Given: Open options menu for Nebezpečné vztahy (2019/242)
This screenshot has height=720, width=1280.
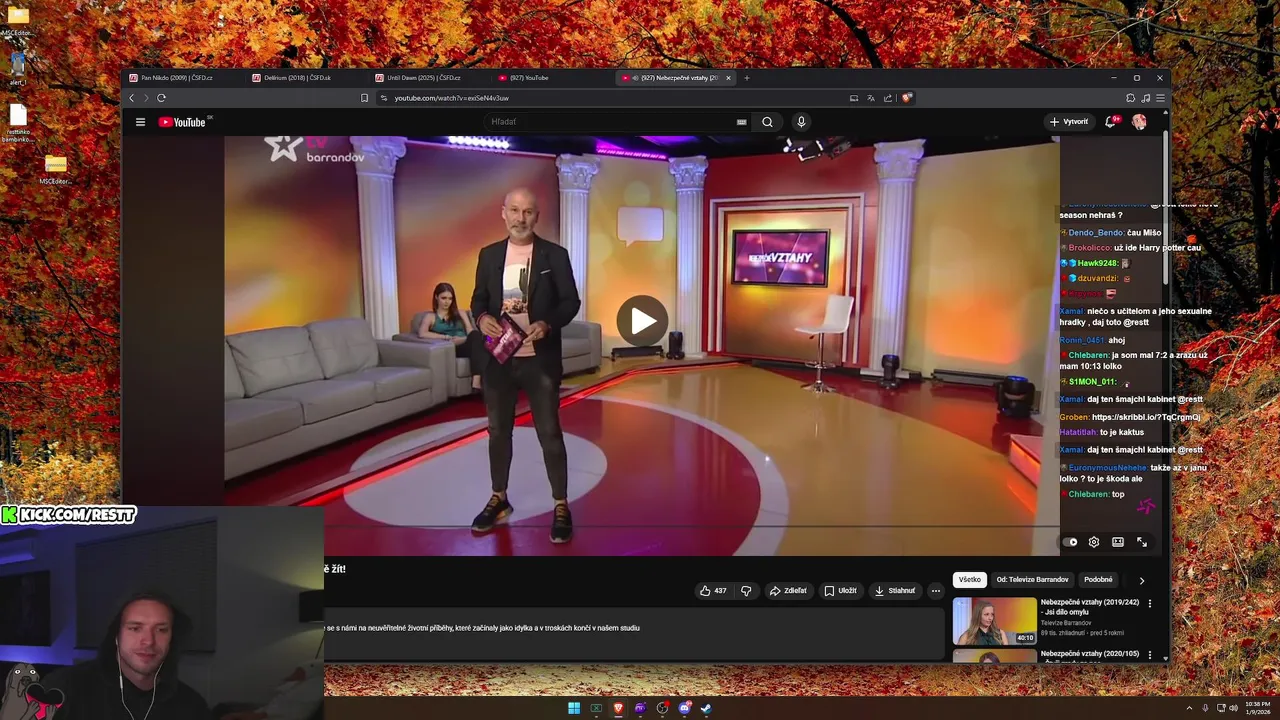Looking at the screenshot, I should [1150, 604].
